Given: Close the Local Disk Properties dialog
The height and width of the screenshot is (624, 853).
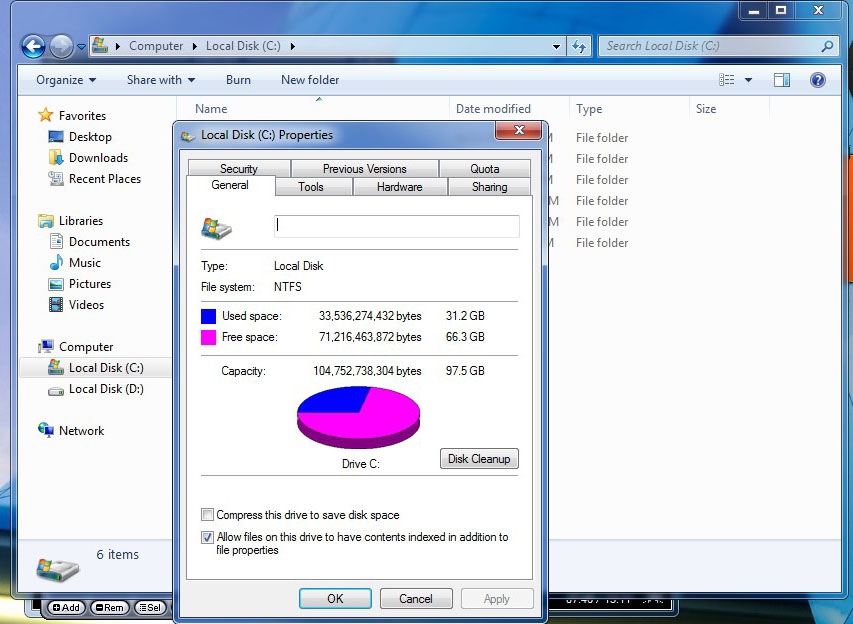Looking at the screenshot, I should (x=518, y=130).
